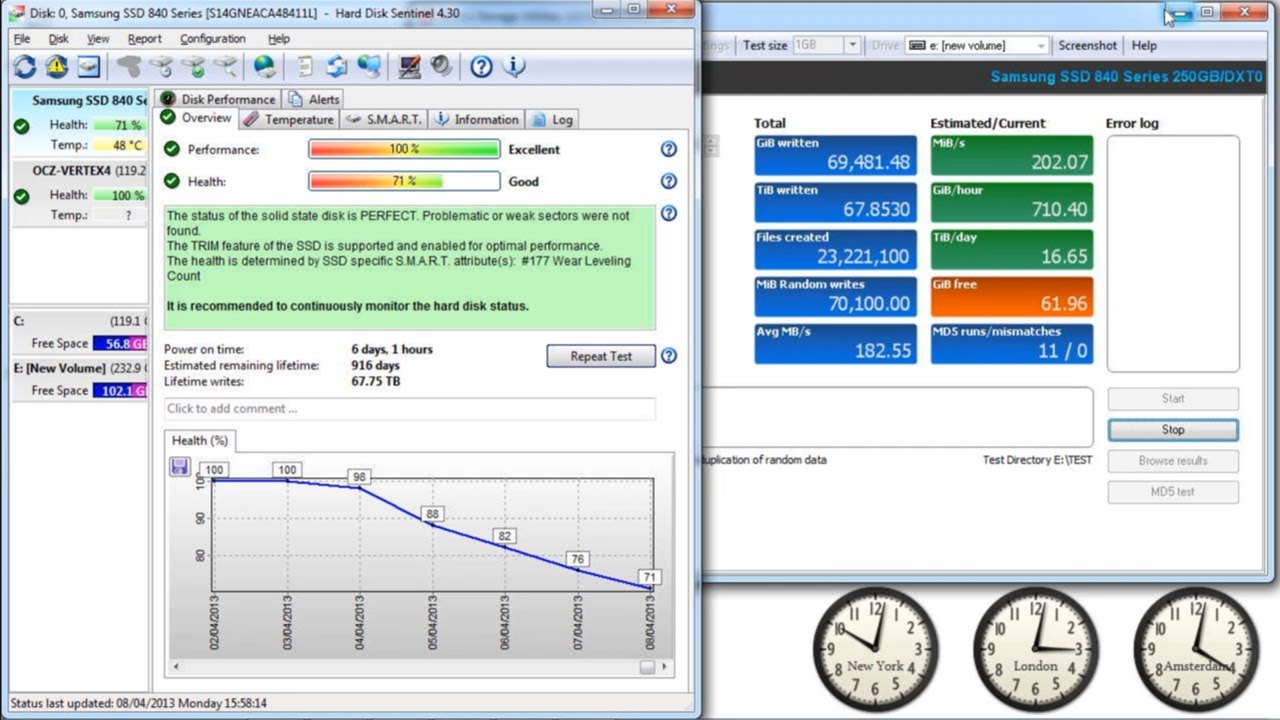Click the London clock gadget
This screenshot has height=720, width=1280.
[1035, 650]
